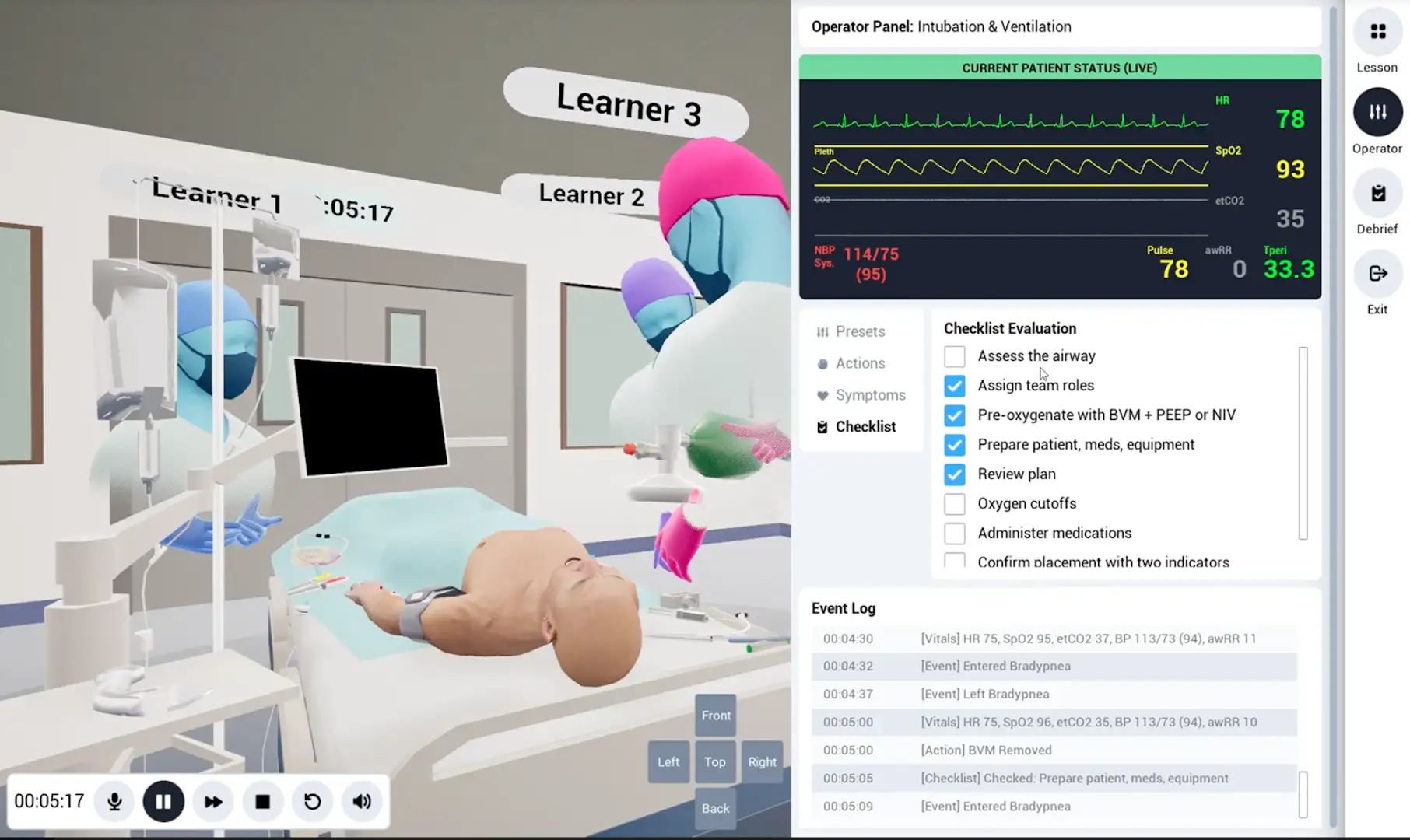Click the HR value 78

coord(1290,119)
